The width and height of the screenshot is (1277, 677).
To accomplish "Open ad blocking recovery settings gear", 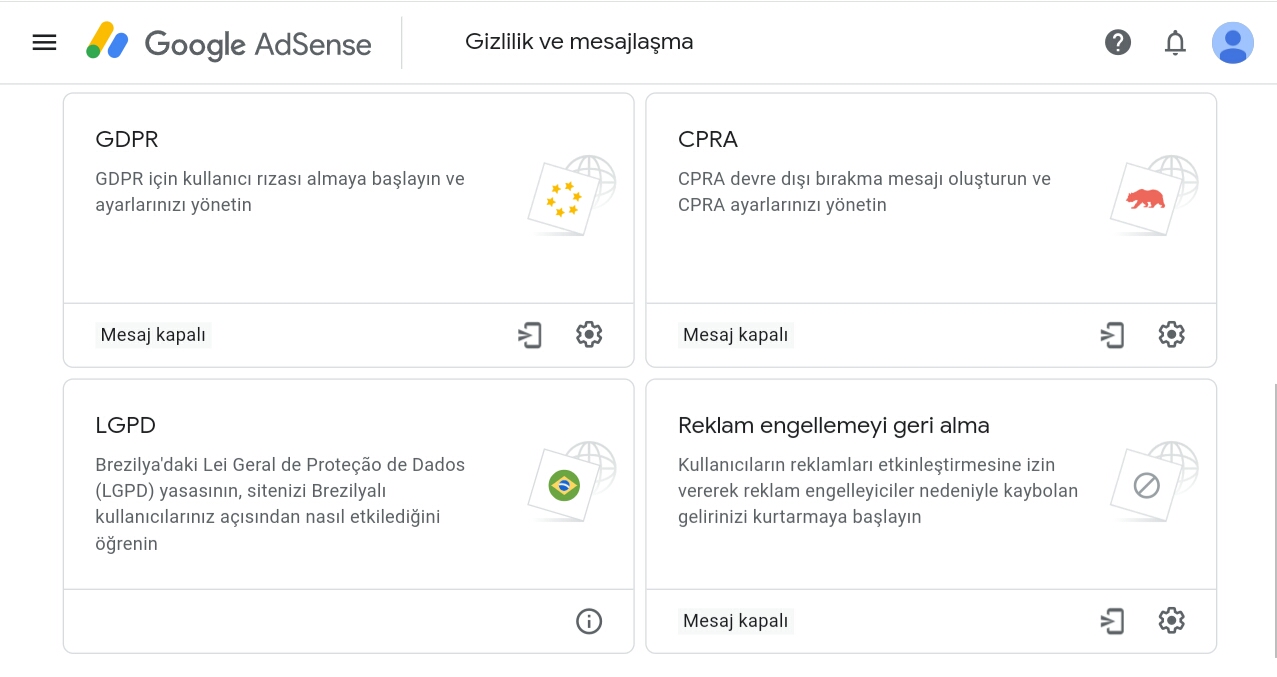I will [1171, 620].
